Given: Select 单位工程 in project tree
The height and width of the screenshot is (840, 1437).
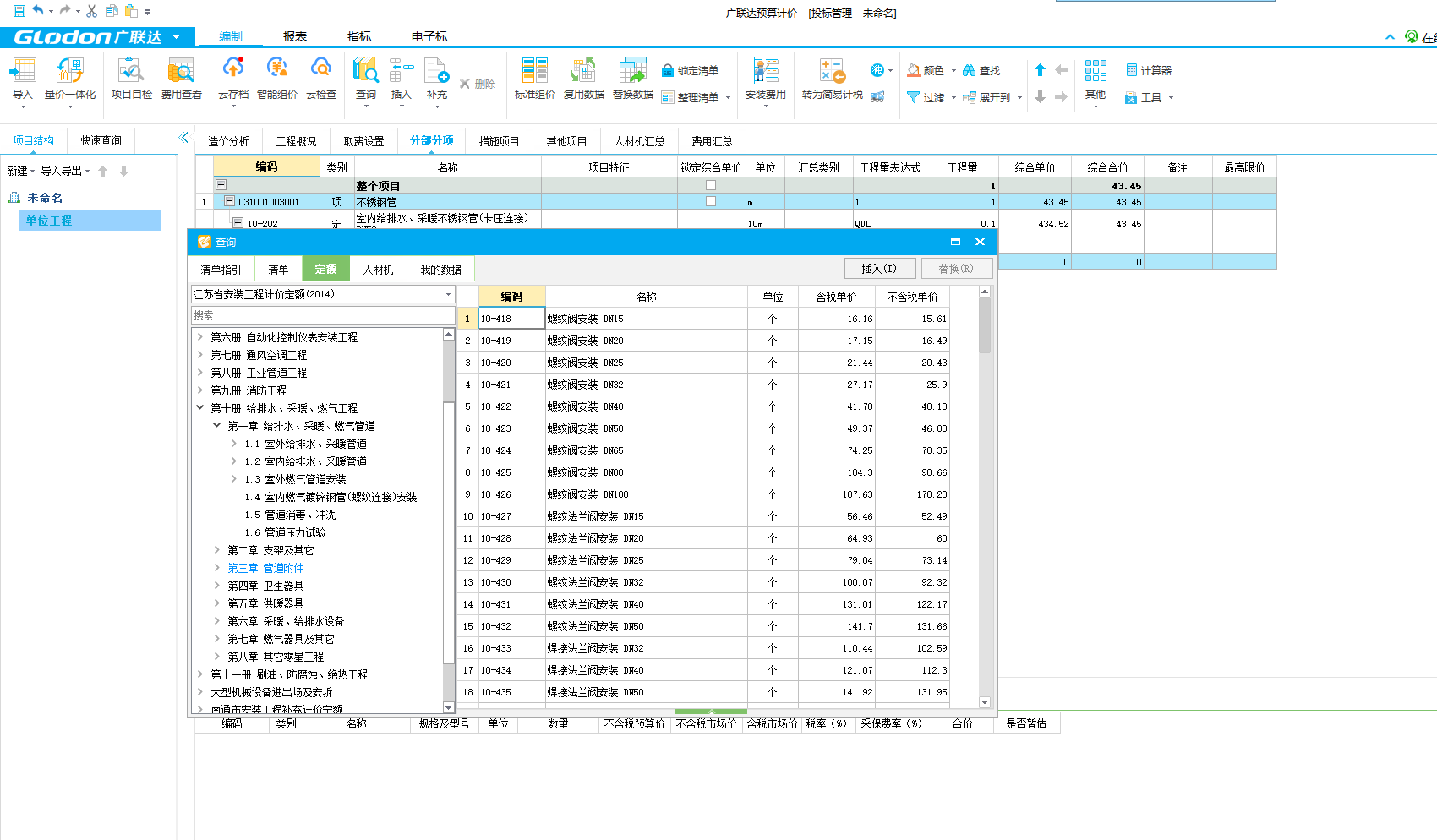Looking at the screenshot, I should [89, 221].
